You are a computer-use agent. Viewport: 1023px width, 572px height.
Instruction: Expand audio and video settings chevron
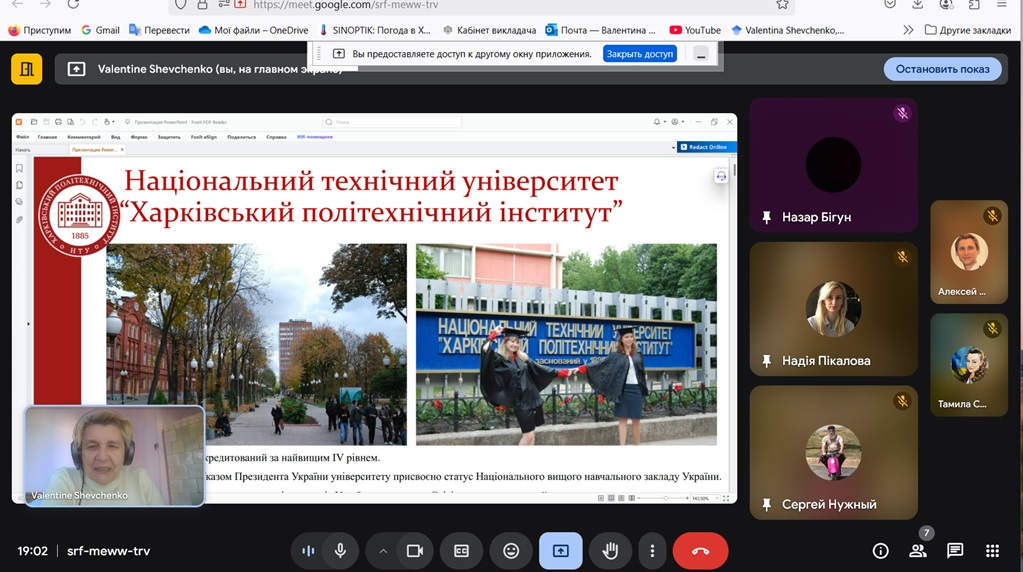click(x=383, y=551)
